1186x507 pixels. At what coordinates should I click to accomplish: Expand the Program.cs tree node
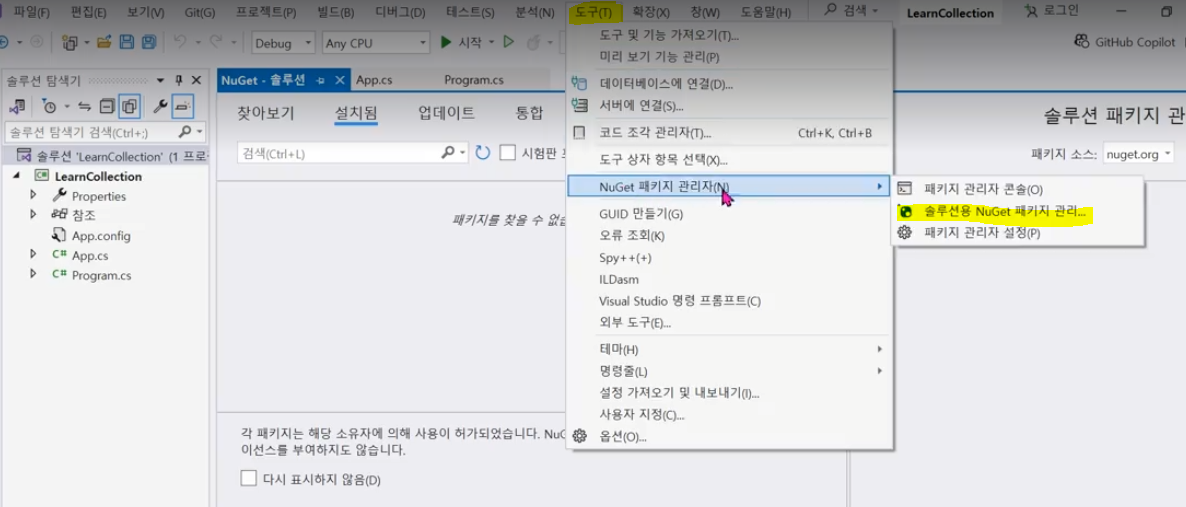coord(33,273)
